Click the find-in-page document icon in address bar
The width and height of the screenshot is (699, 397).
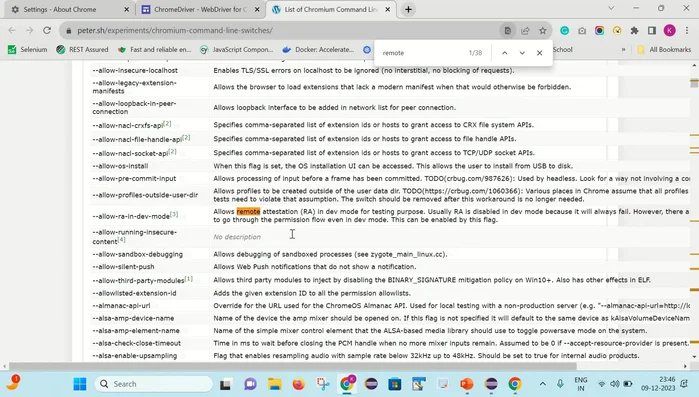point(507,30)
